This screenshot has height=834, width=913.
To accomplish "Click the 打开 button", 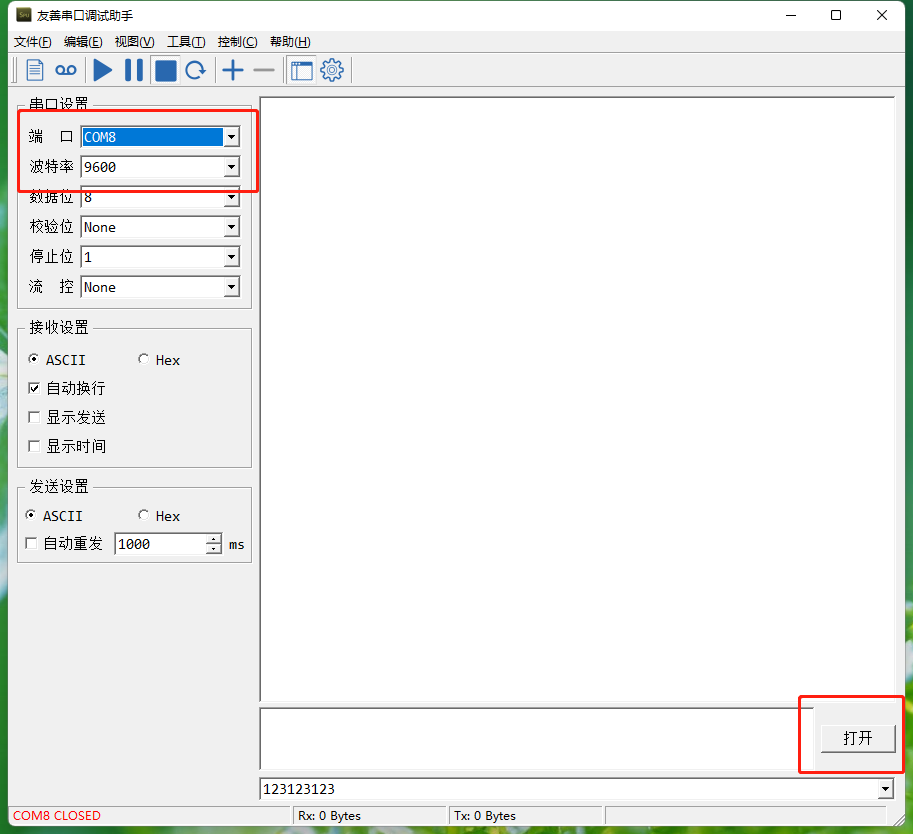I will (858, 738).
